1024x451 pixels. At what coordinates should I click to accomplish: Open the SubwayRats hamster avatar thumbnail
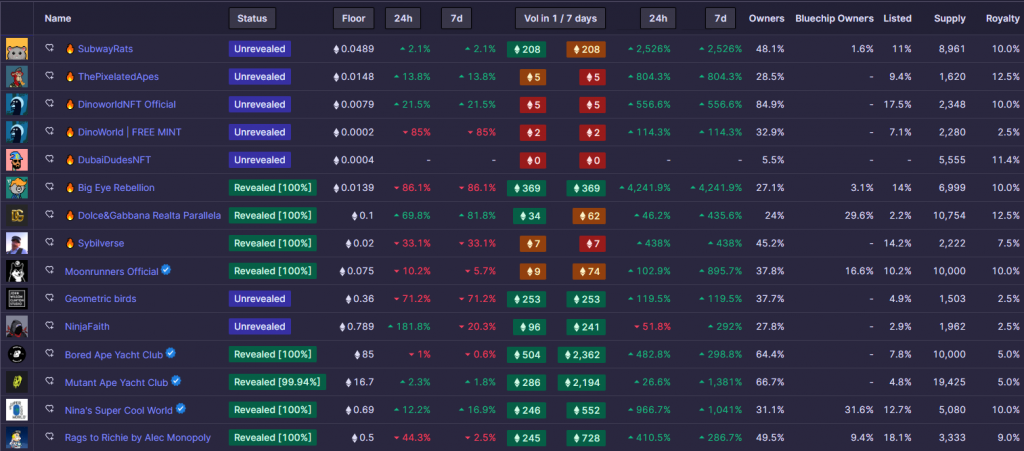click(17, 49)
